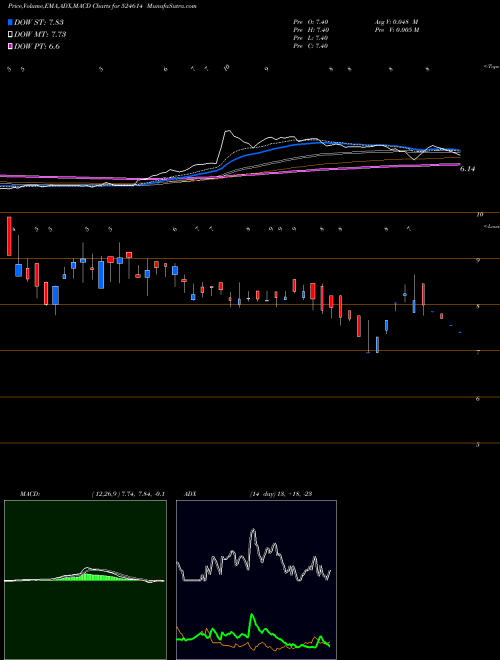
Task: Click the 'Pre L: 7.40' low value
Action: tap(311, 38)
